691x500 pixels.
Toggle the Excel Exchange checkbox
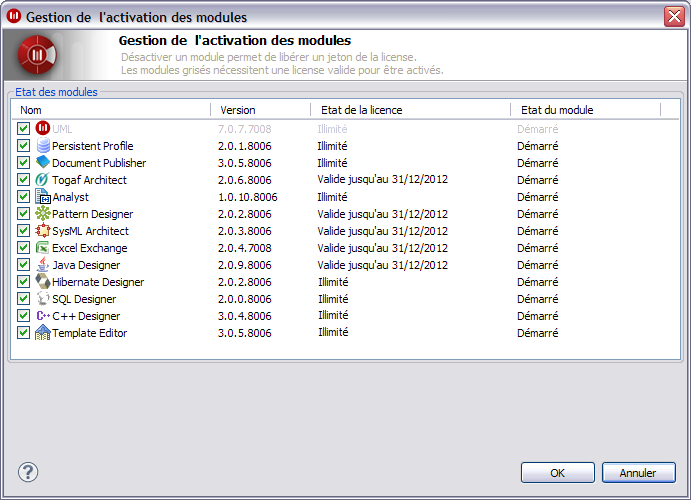23,248
